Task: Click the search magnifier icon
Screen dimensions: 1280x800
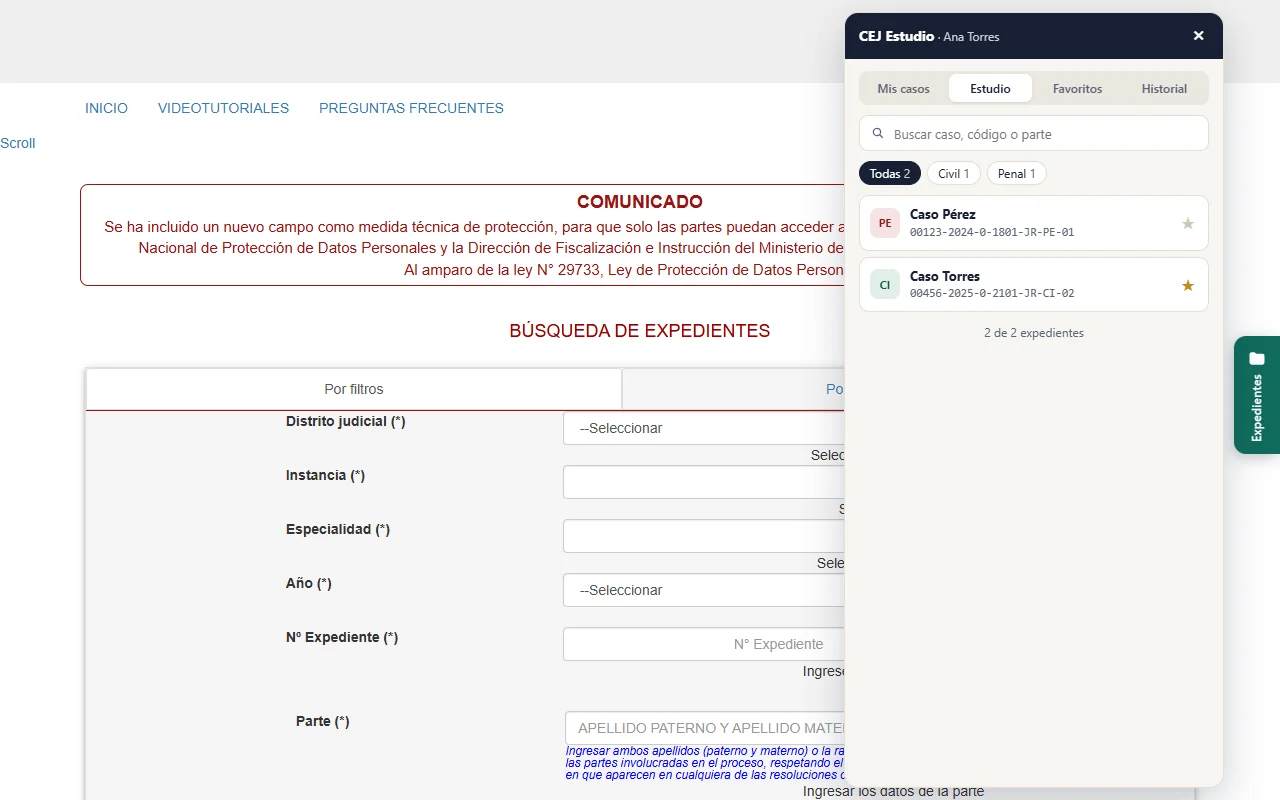Action: [878, 133]
